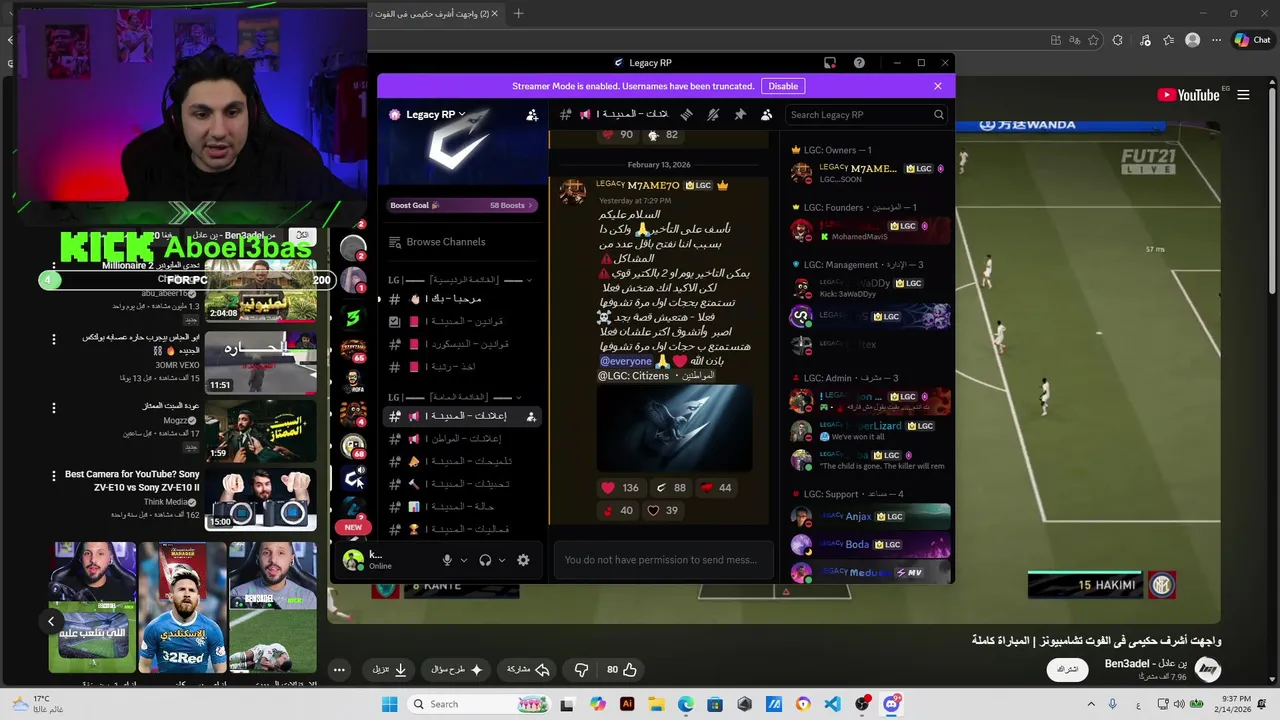Open member Boda in the member list
This screenshot has height=720, width=1280.
pyautogui.click(x=868, y=545)
